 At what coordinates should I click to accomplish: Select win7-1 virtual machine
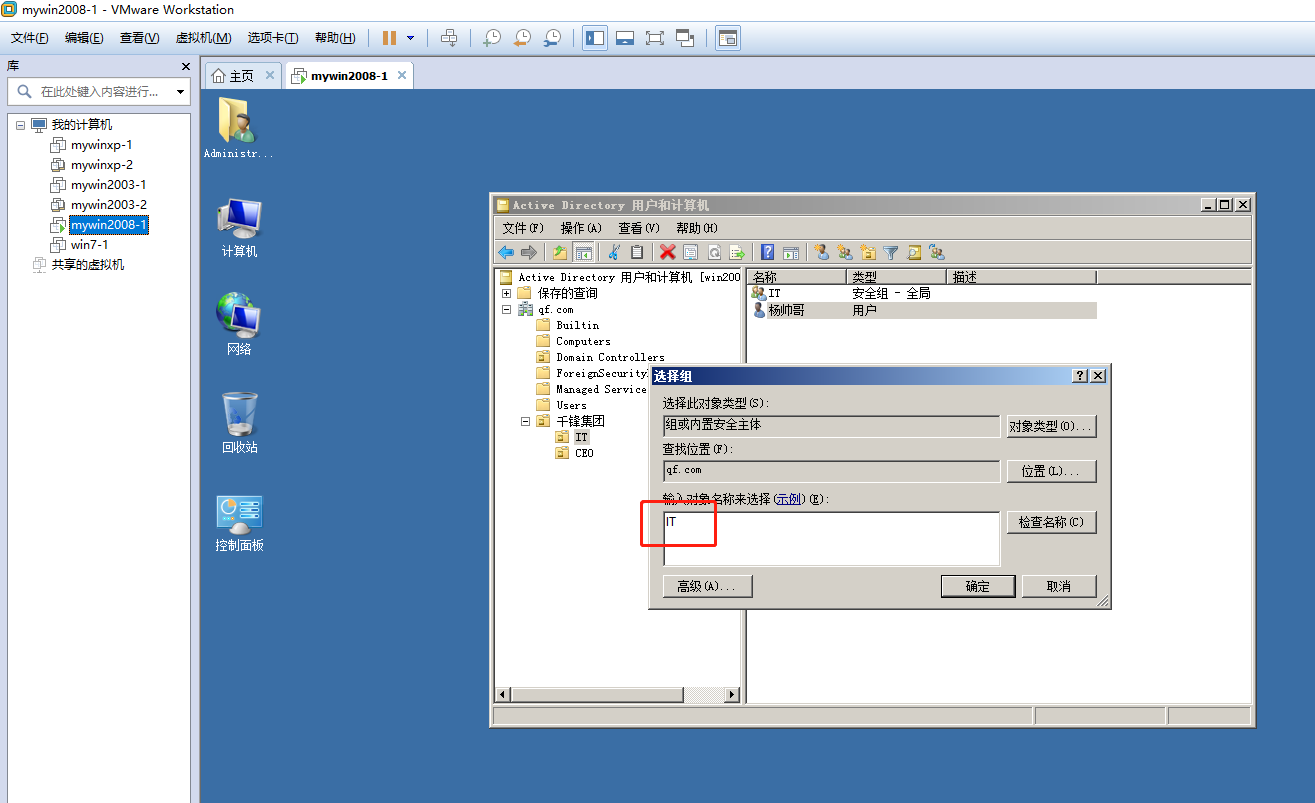coord(89,245)
